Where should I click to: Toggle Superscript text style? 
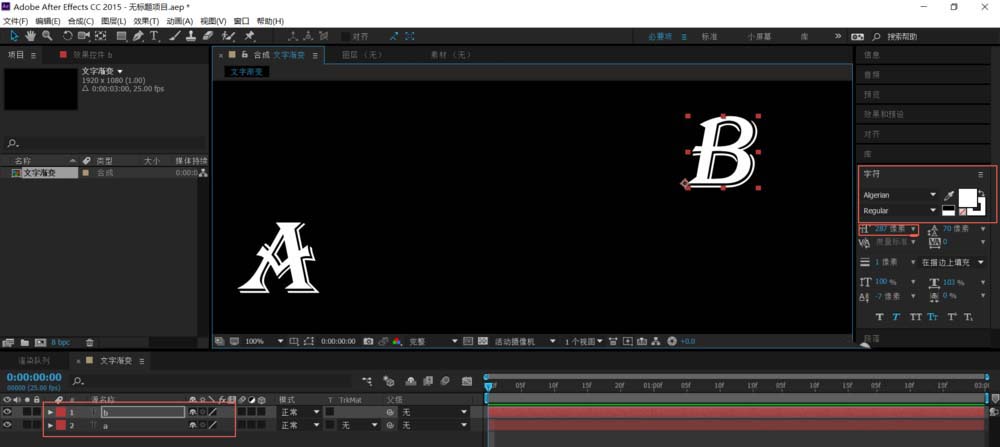(952, 317)
